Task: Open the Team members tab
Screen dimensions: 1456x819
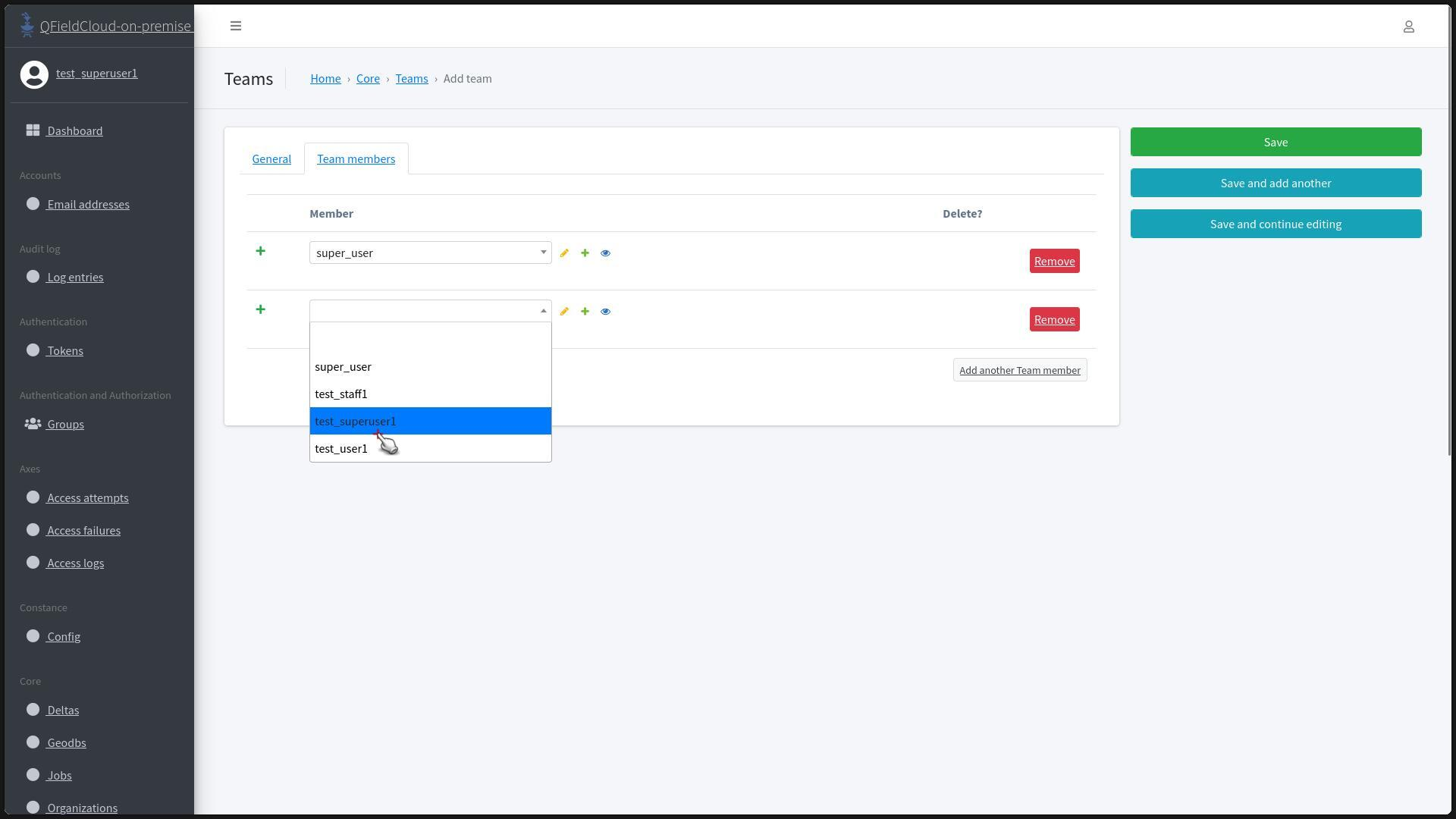Action: click(x=356, y=159)
